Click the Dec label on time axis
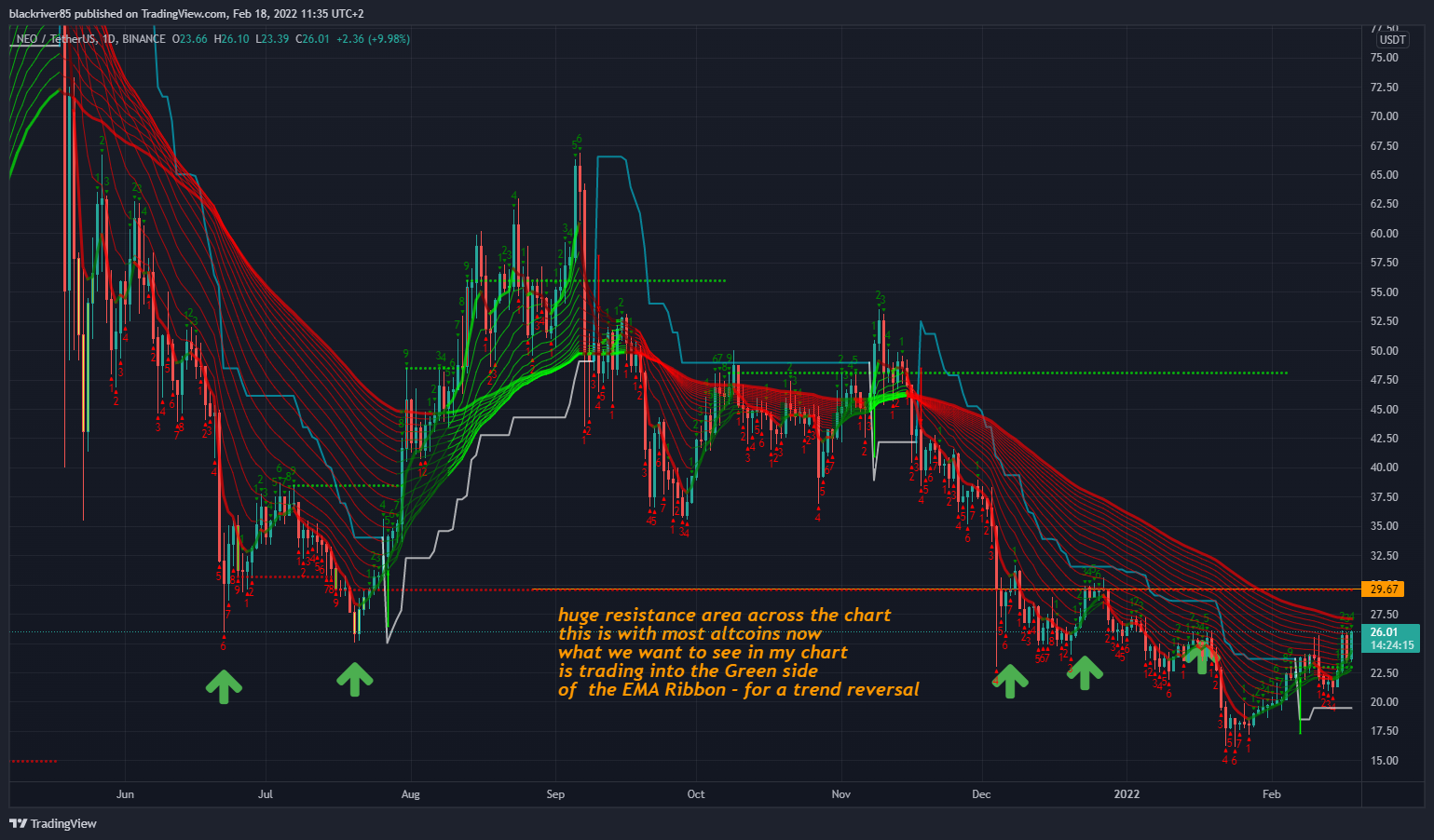This screenshot has width=1434, height=840. pos(981,794)
